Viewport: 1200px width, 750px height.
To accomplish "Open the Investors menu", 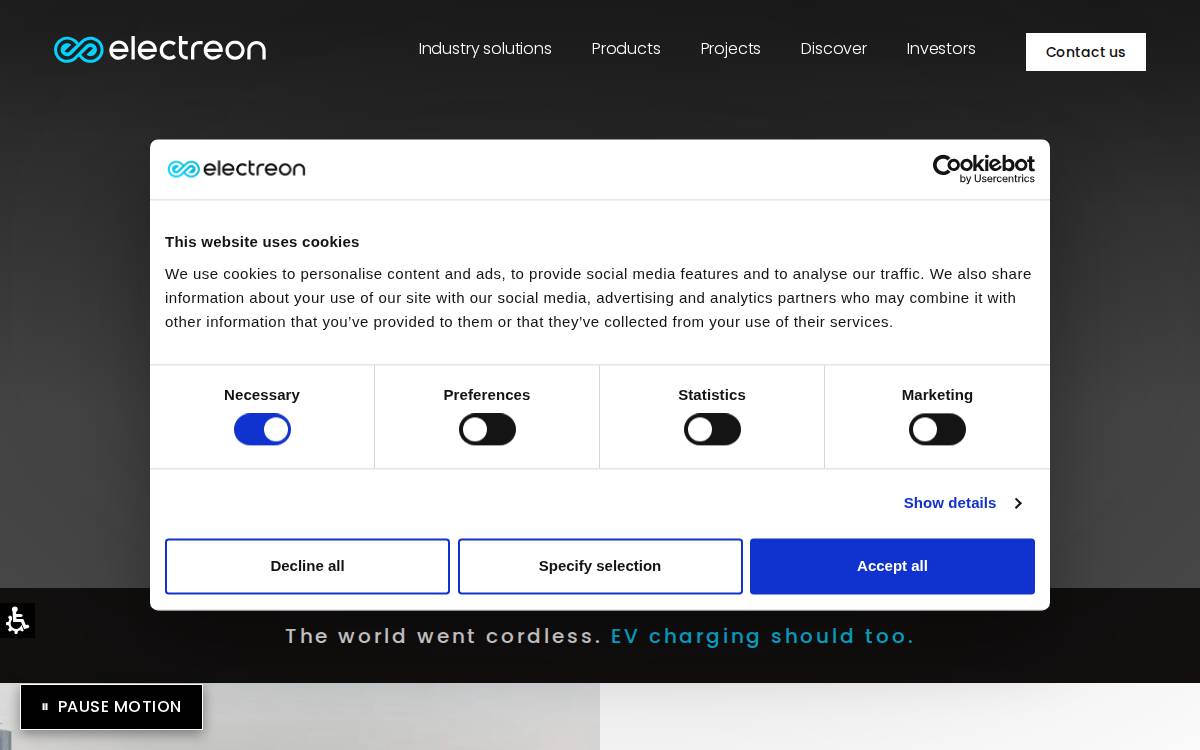I will 941,49.
